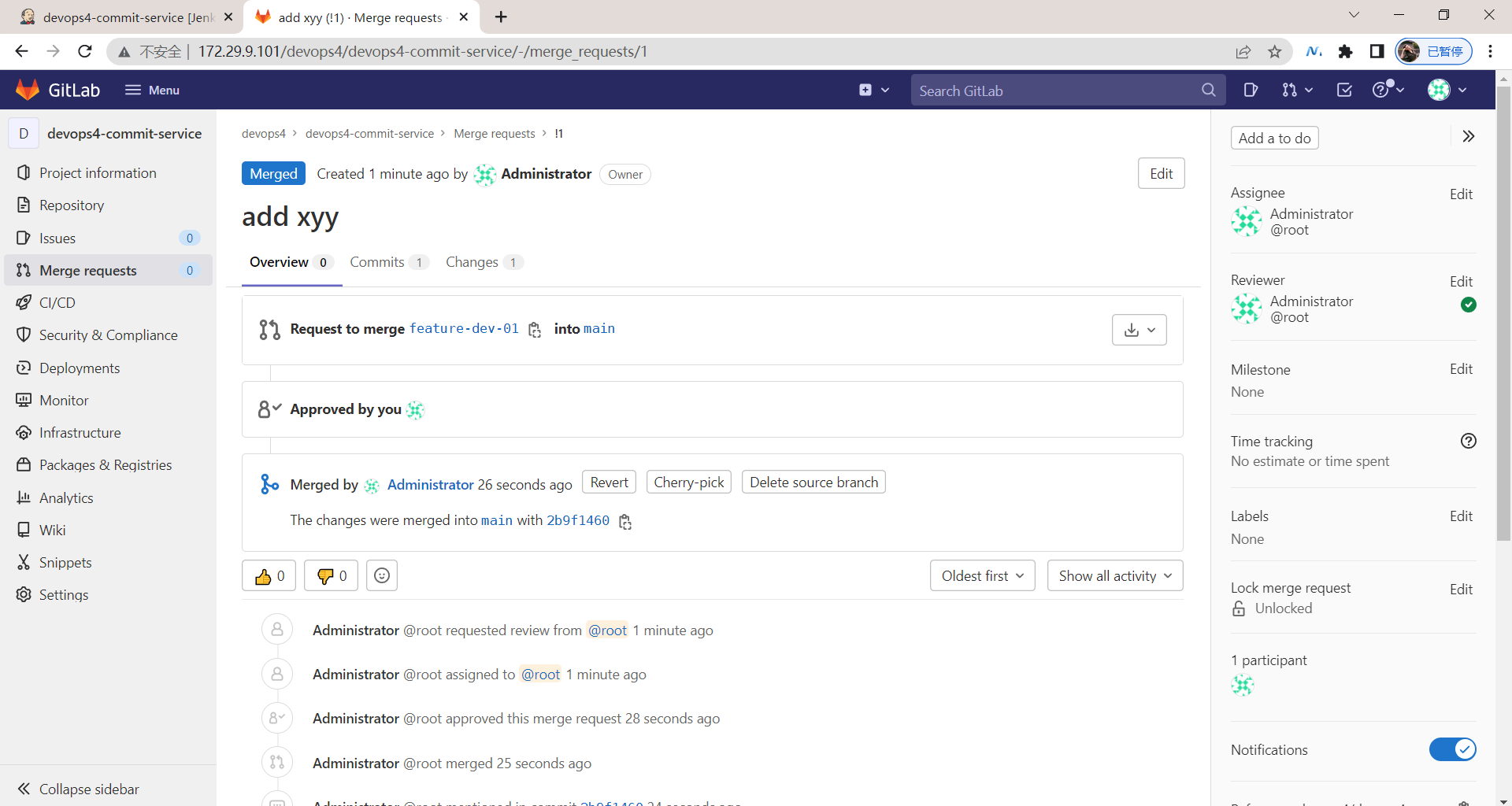Copy merge commit SHA 2b9f1460
This screenshot has width=1512, height=806.
click(x=625, y=521)
